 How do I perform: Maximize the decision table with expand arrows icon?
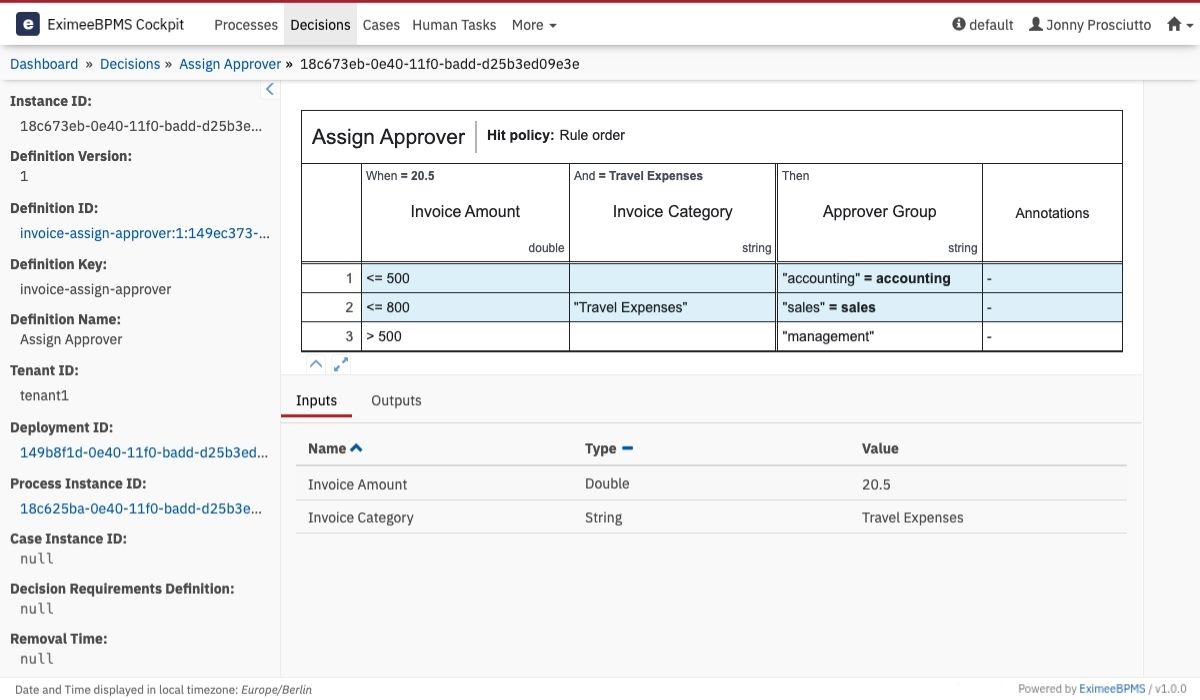(x=341, y=365)
